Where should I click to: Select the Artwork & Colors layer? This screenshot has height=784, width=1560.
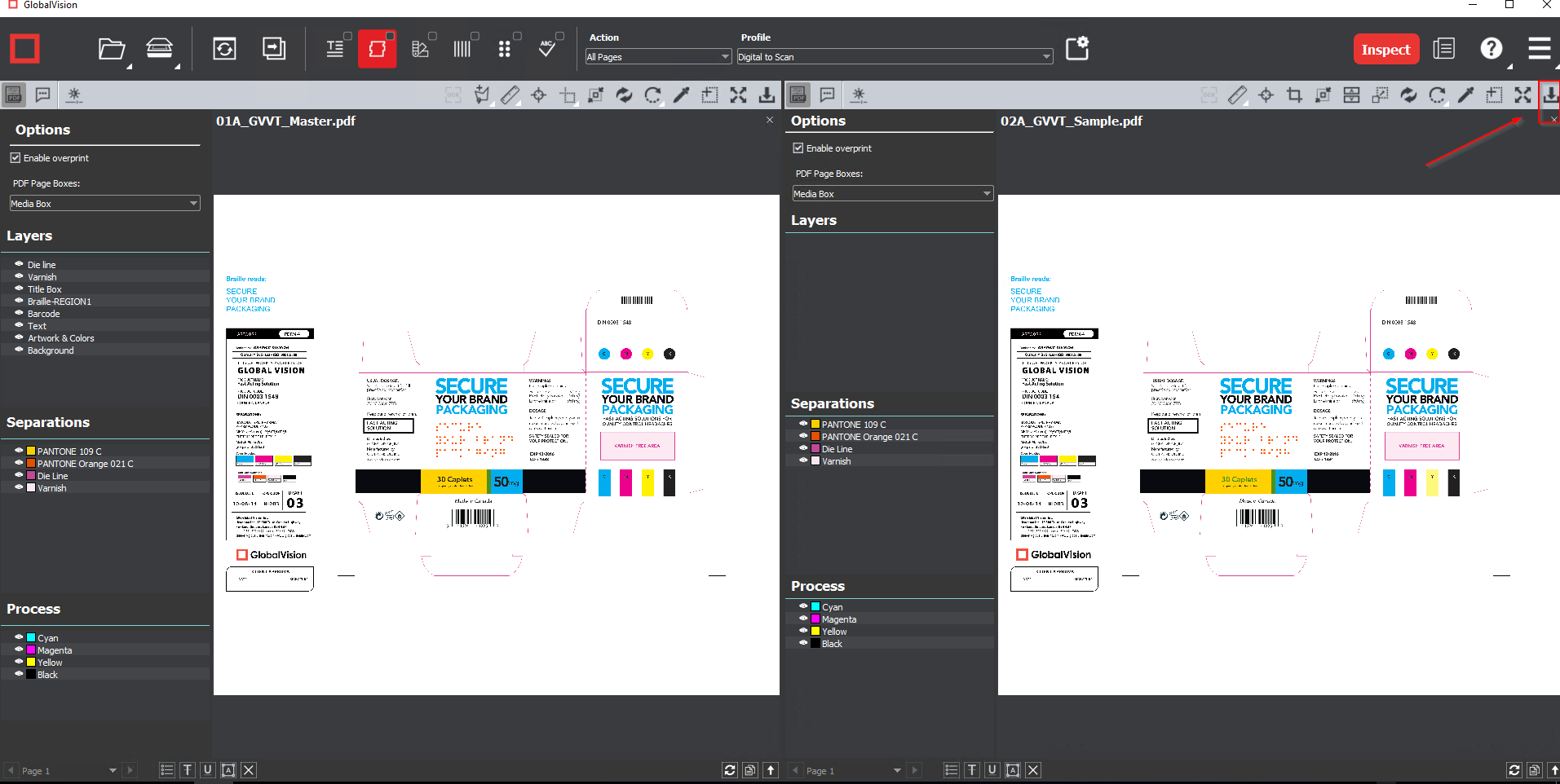pos(60,338)
